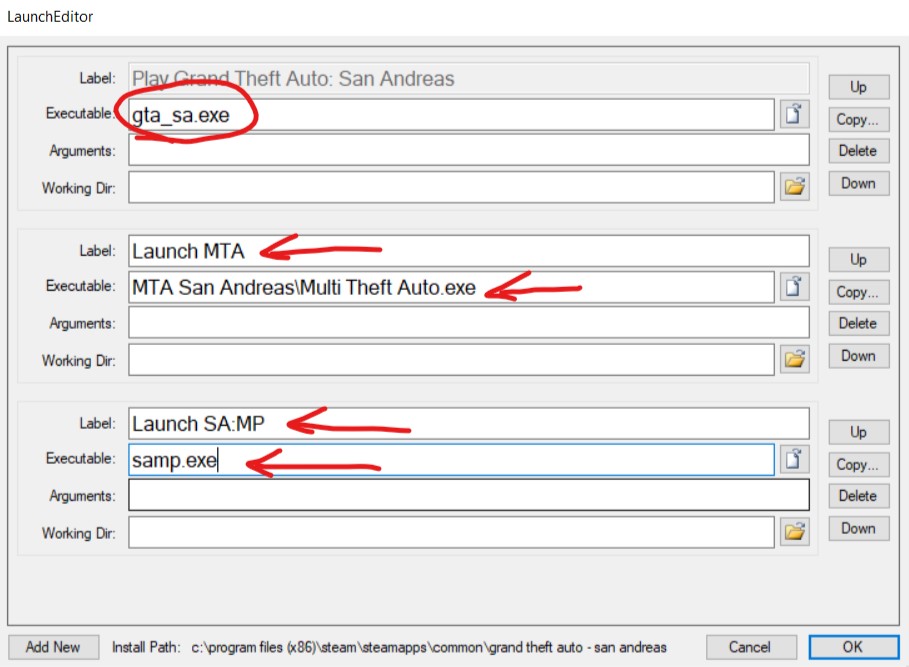Browse executable file for gta_sa.exe entry
The width and height of the screenshot is (909, 667).
(794, 114)
